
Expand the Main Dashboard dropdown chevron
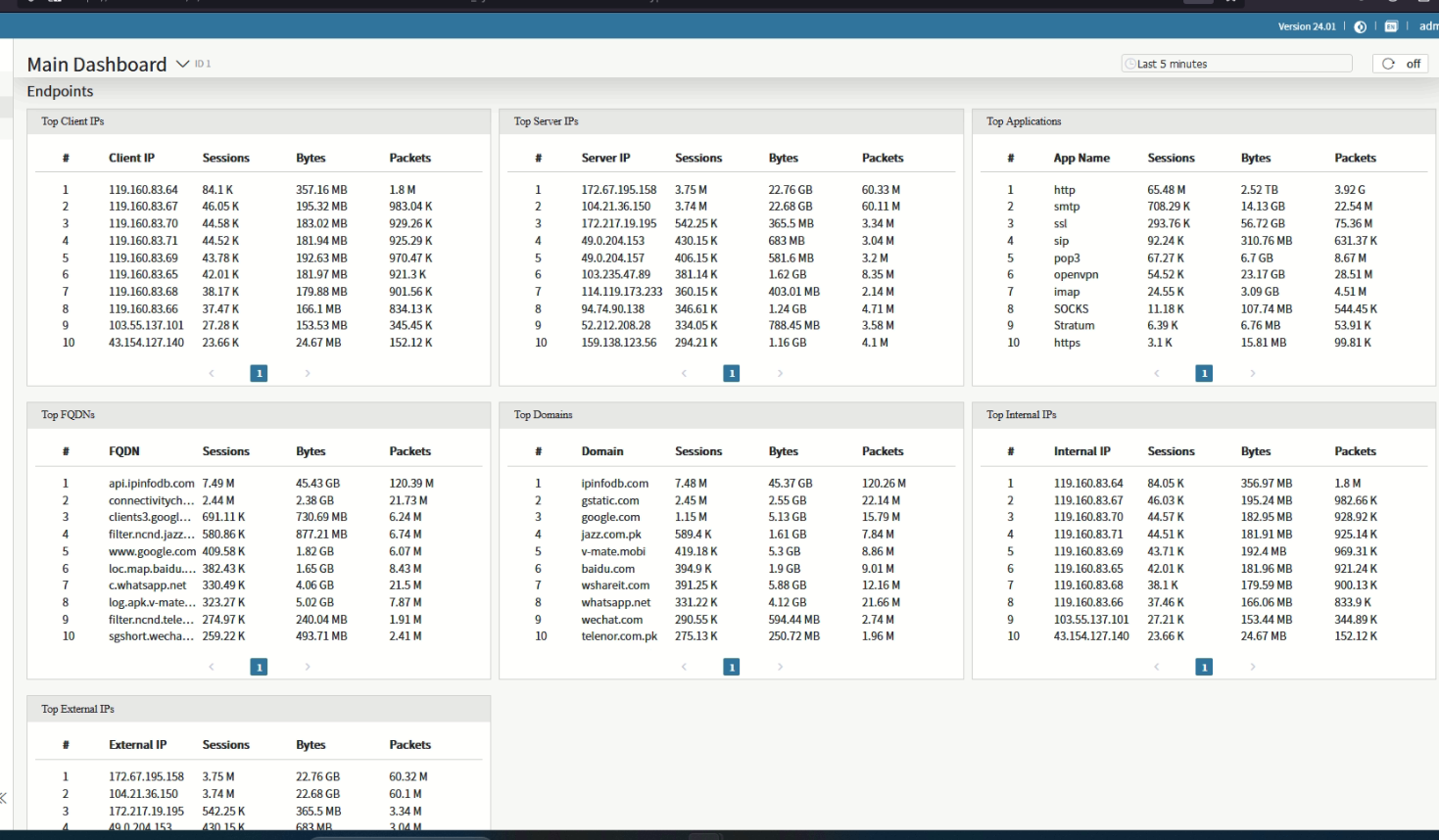pyautogui.click(x=182, y=65)
